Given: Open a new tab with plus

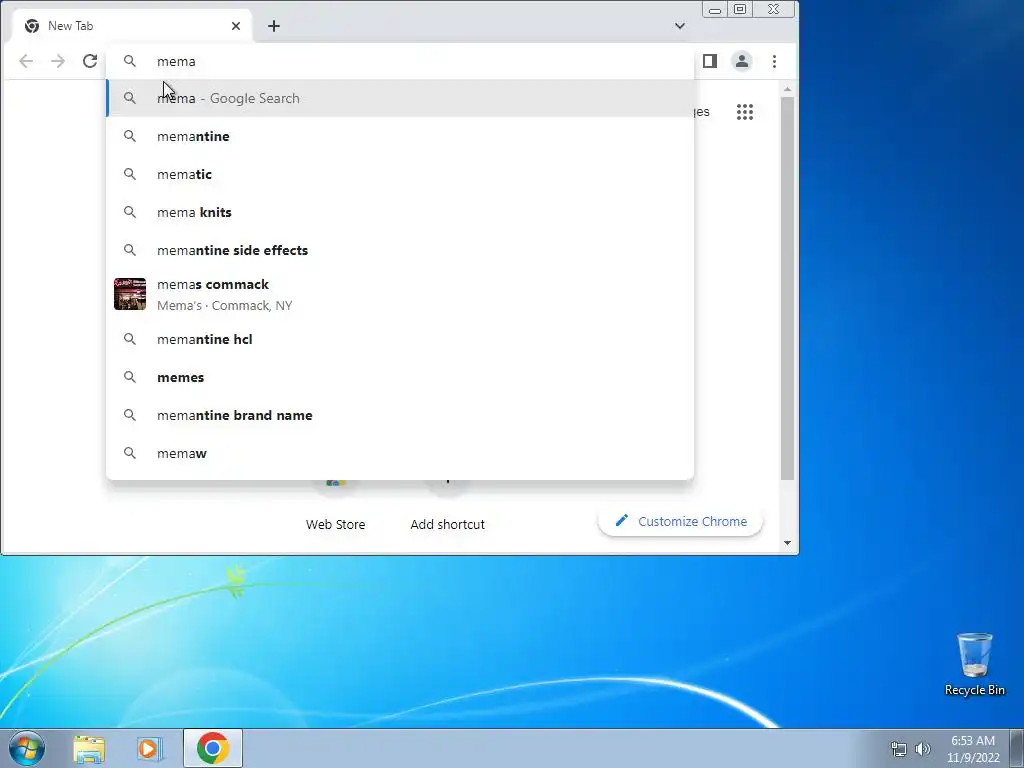Looking at the screenshot, I should pyautogui.click(x=274, y=26).
